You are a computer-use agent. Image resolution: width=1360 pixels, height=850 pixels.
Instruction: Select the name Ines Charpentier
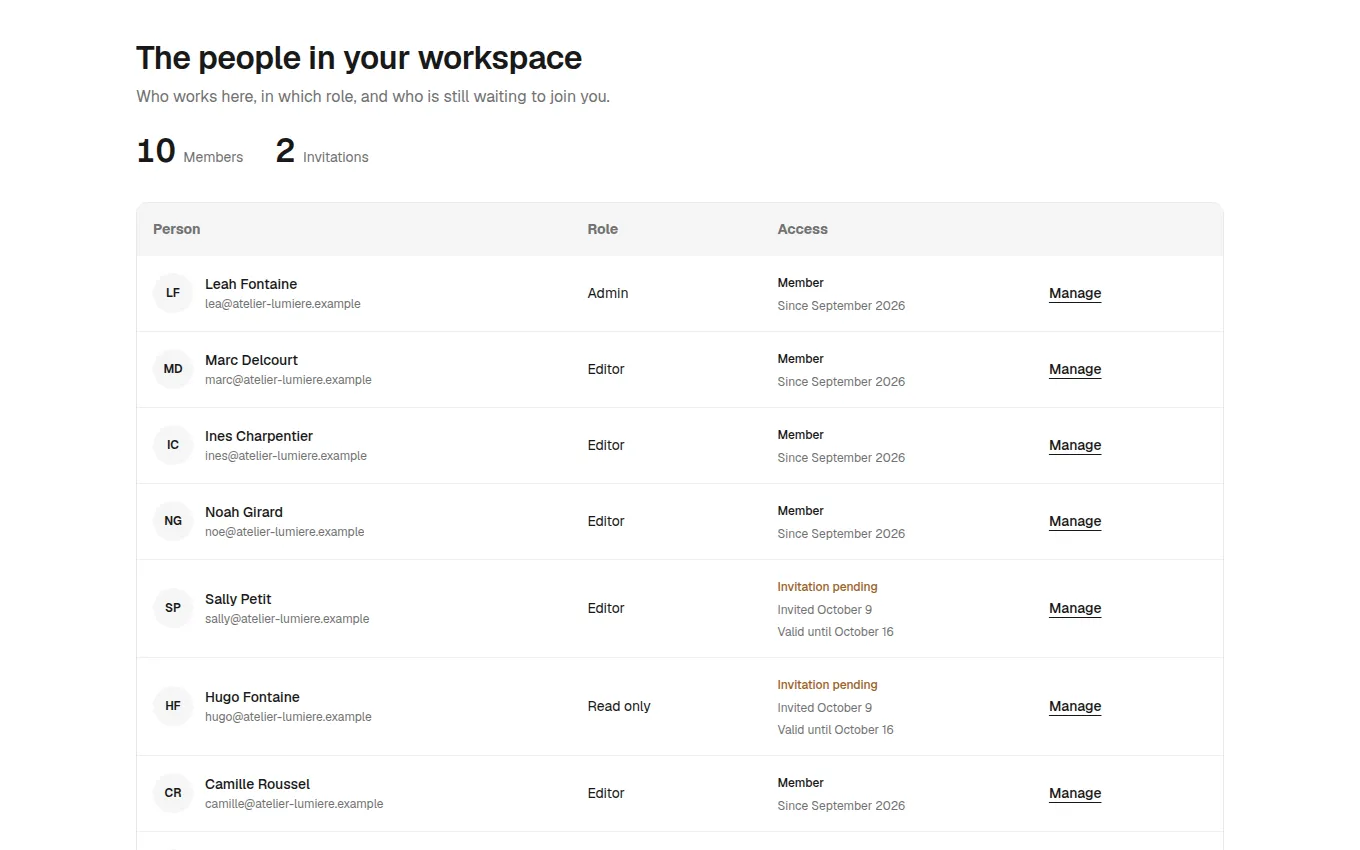[x=259, y=436]
